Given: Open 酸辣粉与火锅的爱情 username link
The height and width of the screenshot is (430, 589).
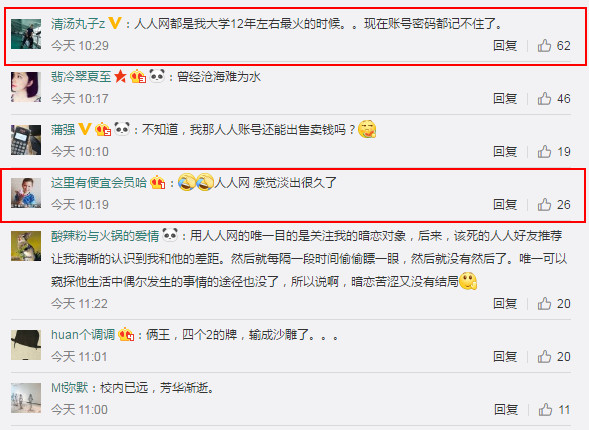Looking at the screenshot, I should point(105,236).
